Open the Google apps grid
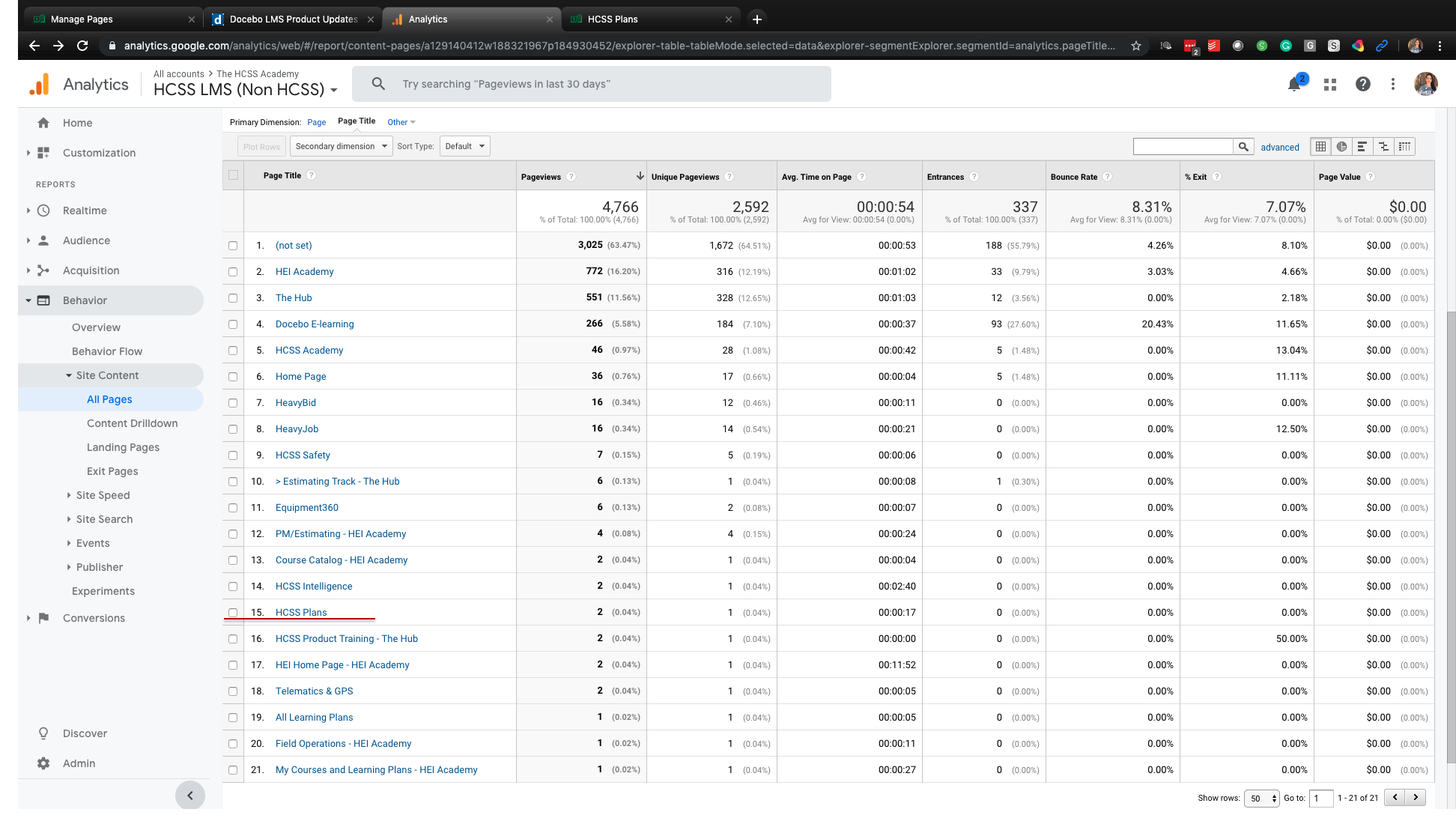Viewport: 1456px width, 830px height. [1330, 85]
